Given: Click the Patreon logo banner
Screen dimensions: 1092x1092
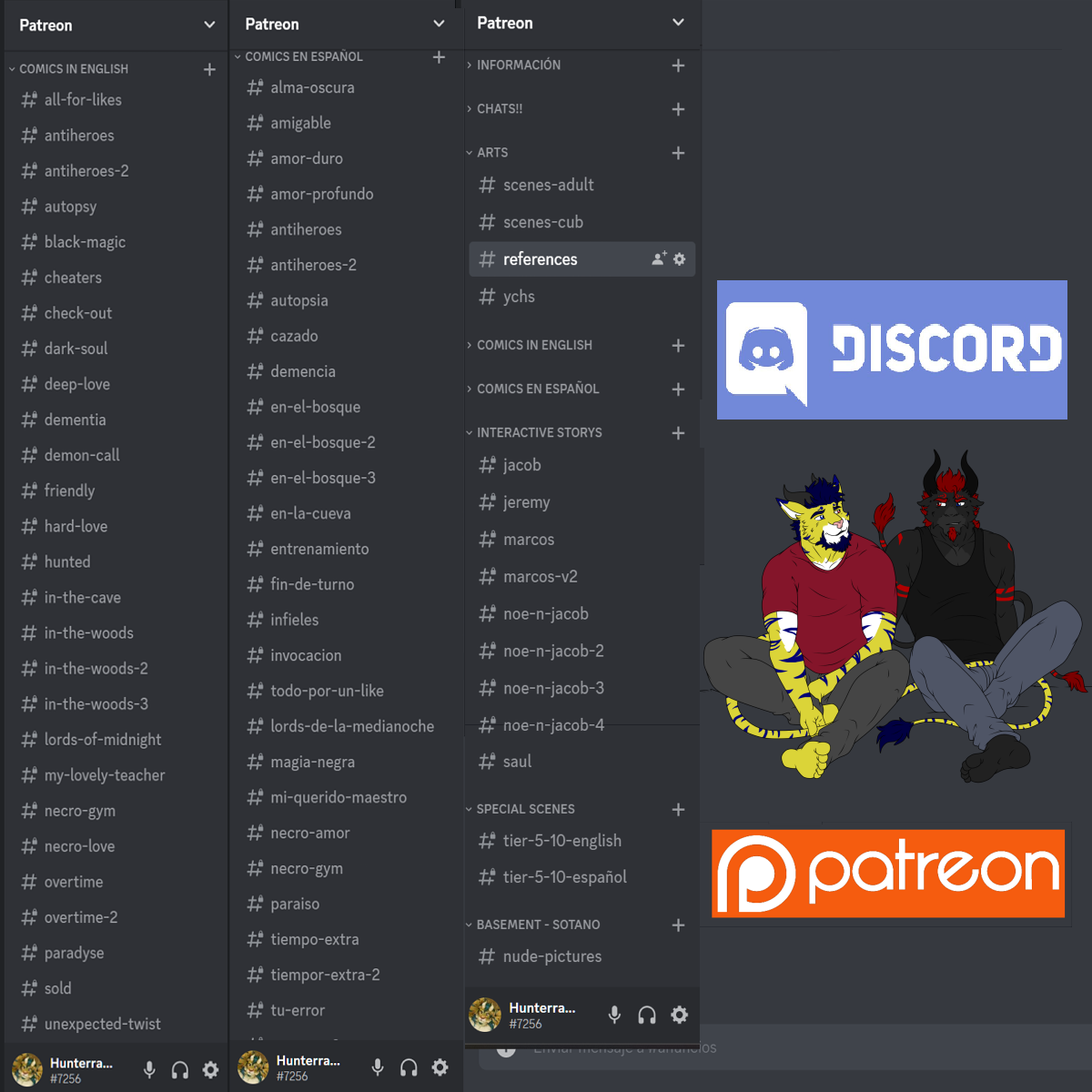Looking at the screenshot, I should [x=888, y=874].
